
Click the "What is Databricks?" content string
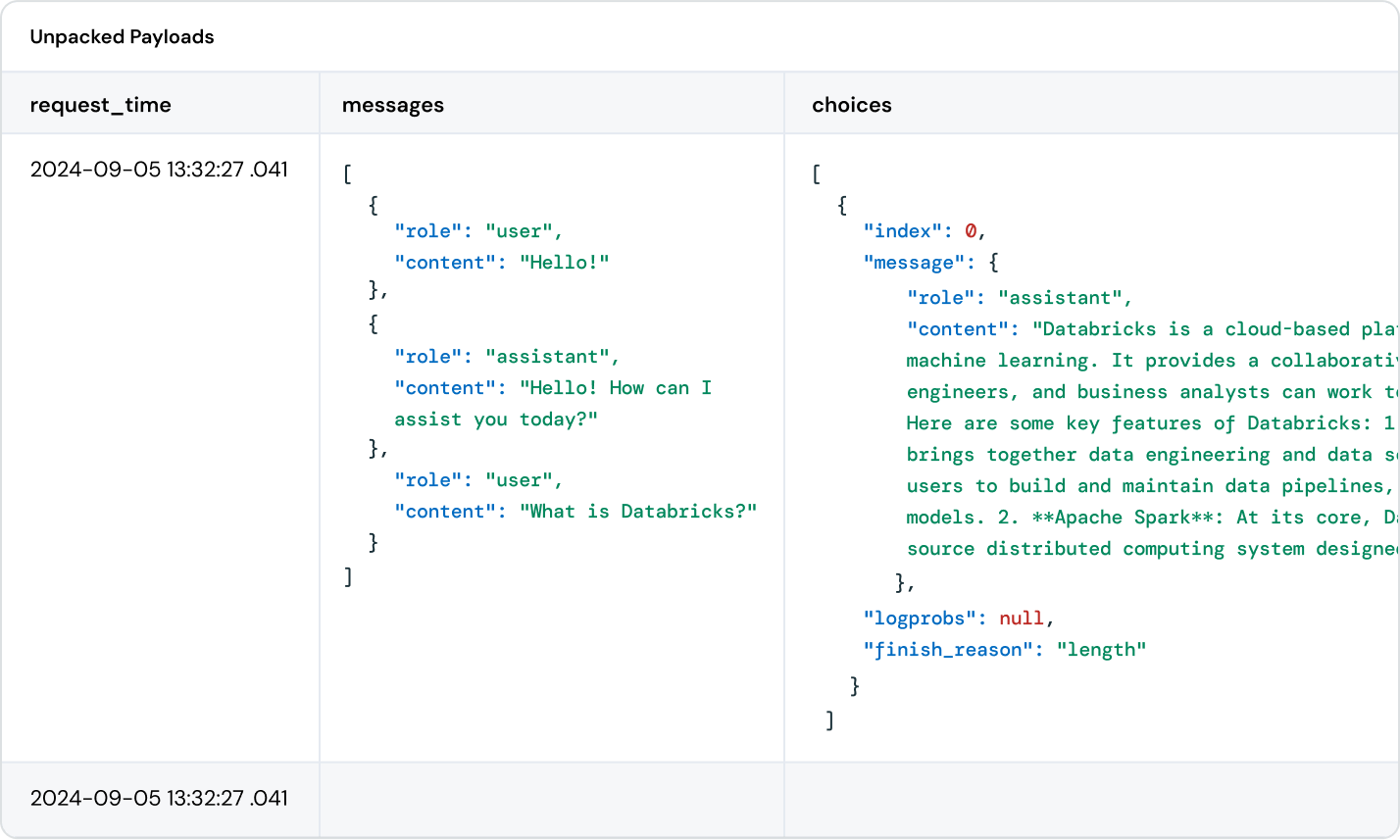[x=638, y=512]
